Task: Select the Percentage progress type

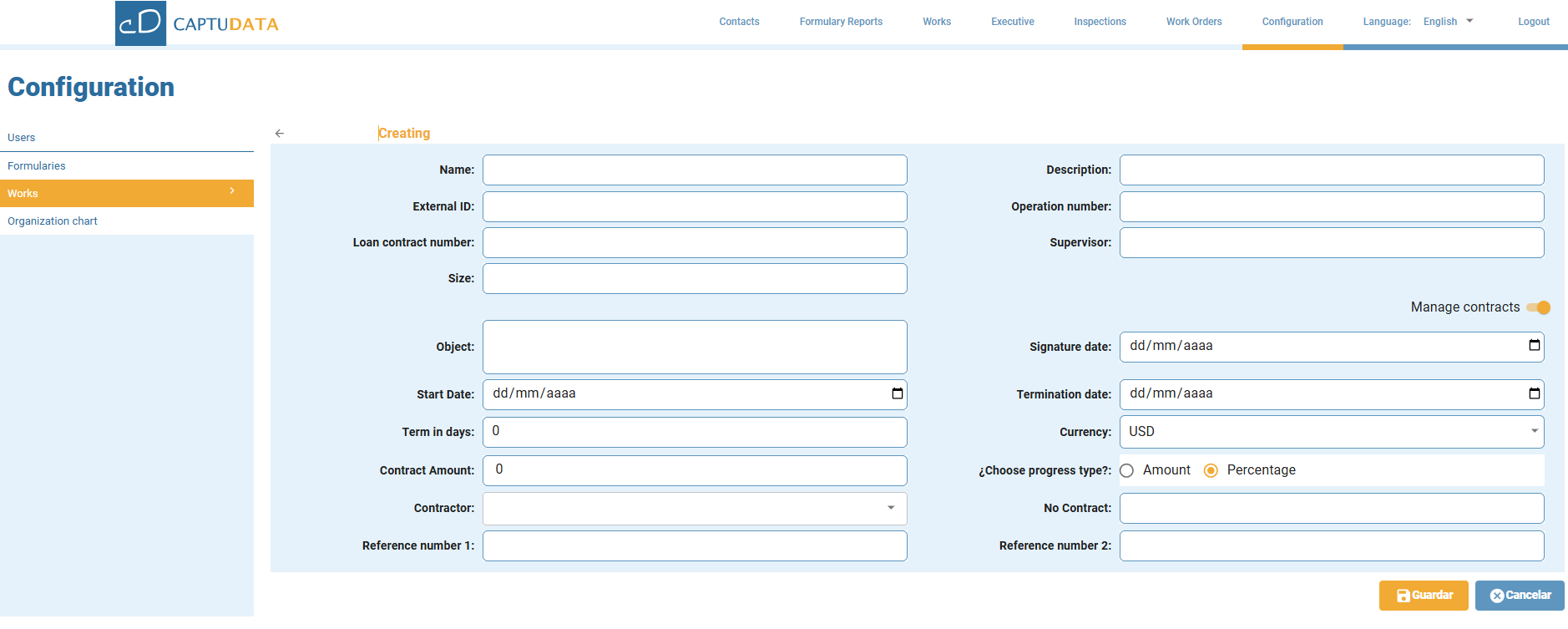Action: [1211, 470]
